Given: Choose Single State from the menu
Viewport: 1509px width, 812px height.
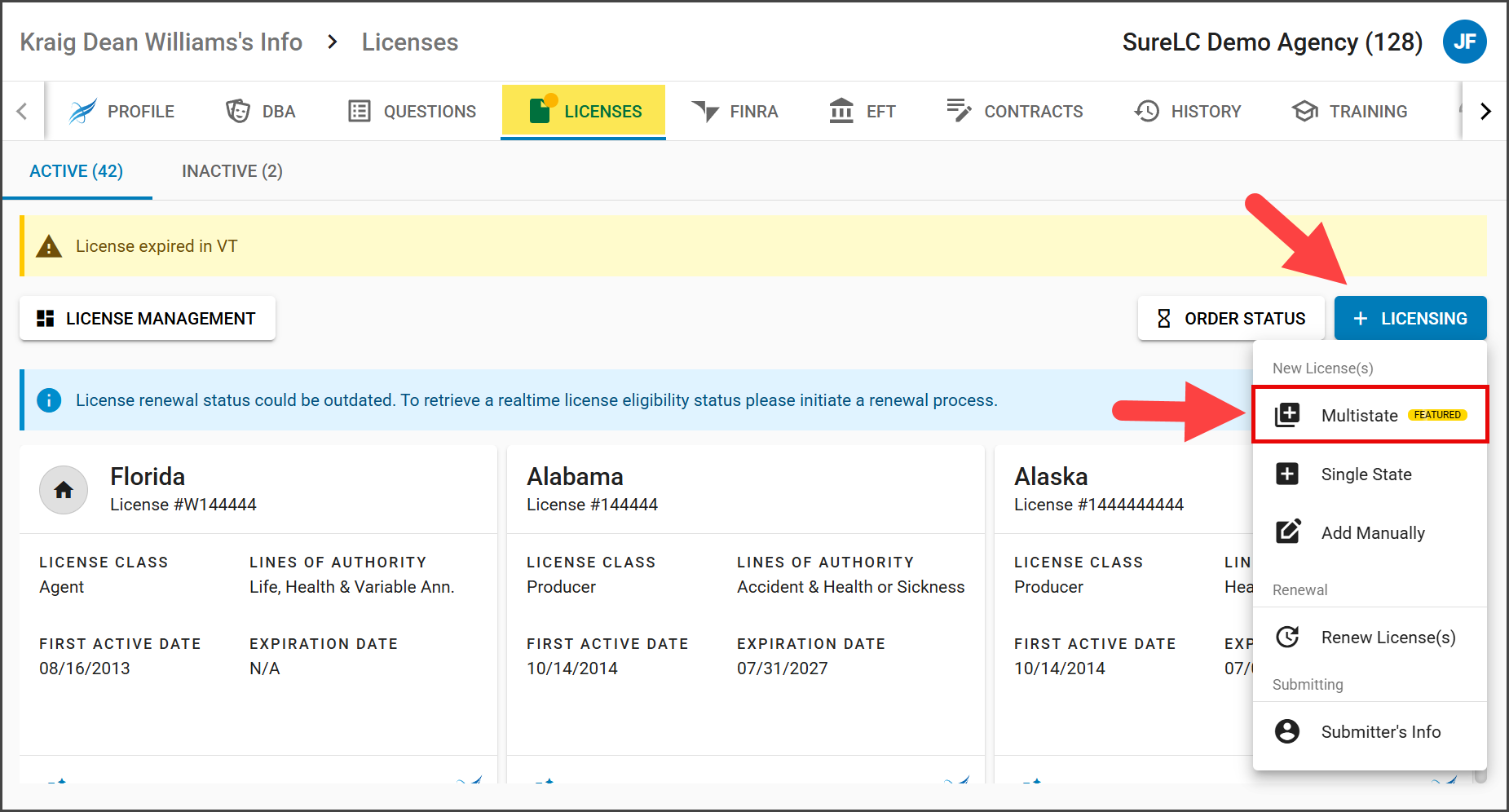Looking at the screenshot, I should coord(1370,474).
